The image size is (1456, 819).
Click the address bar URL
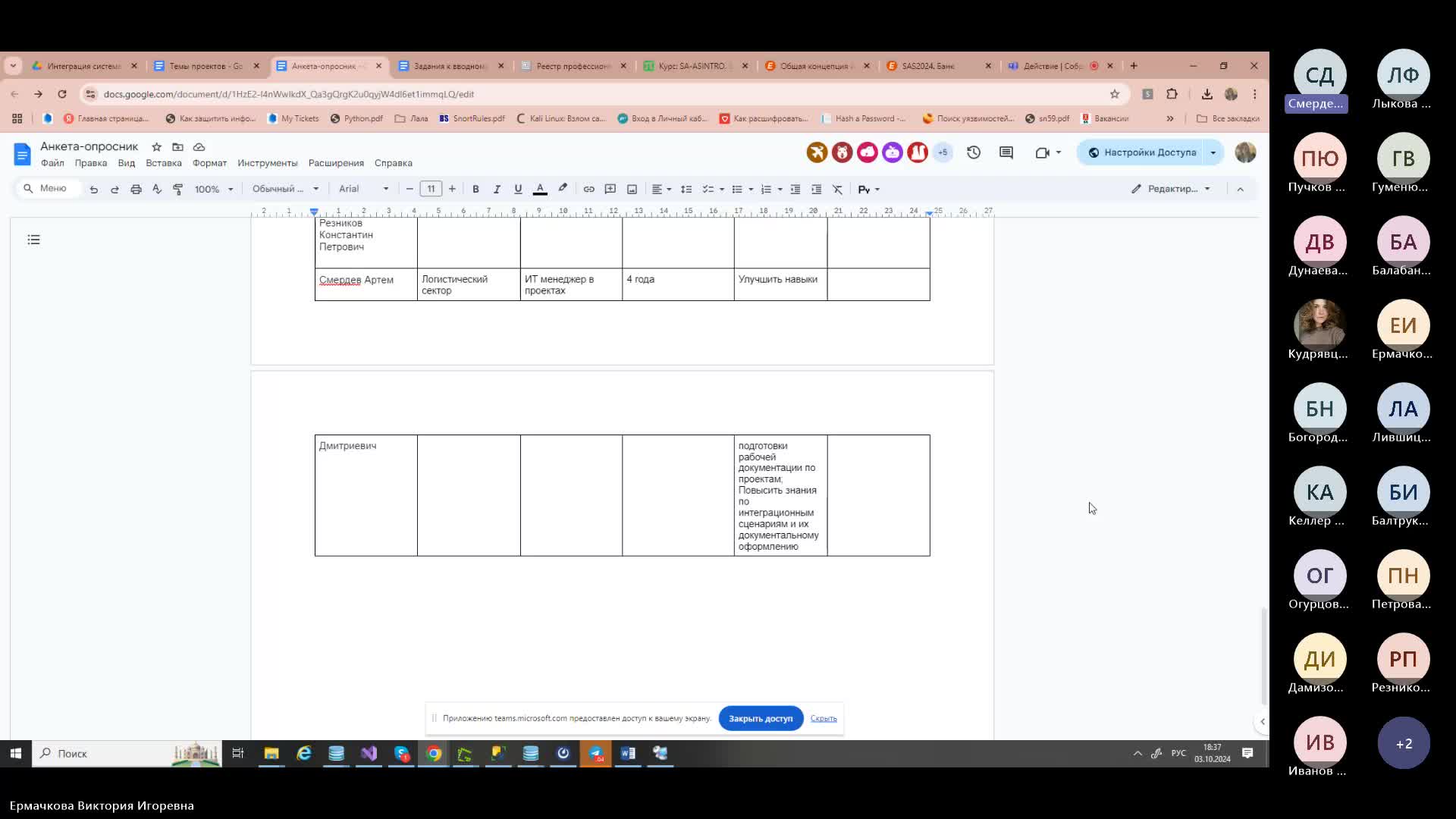pyautogui.click(x=288, y=94)
